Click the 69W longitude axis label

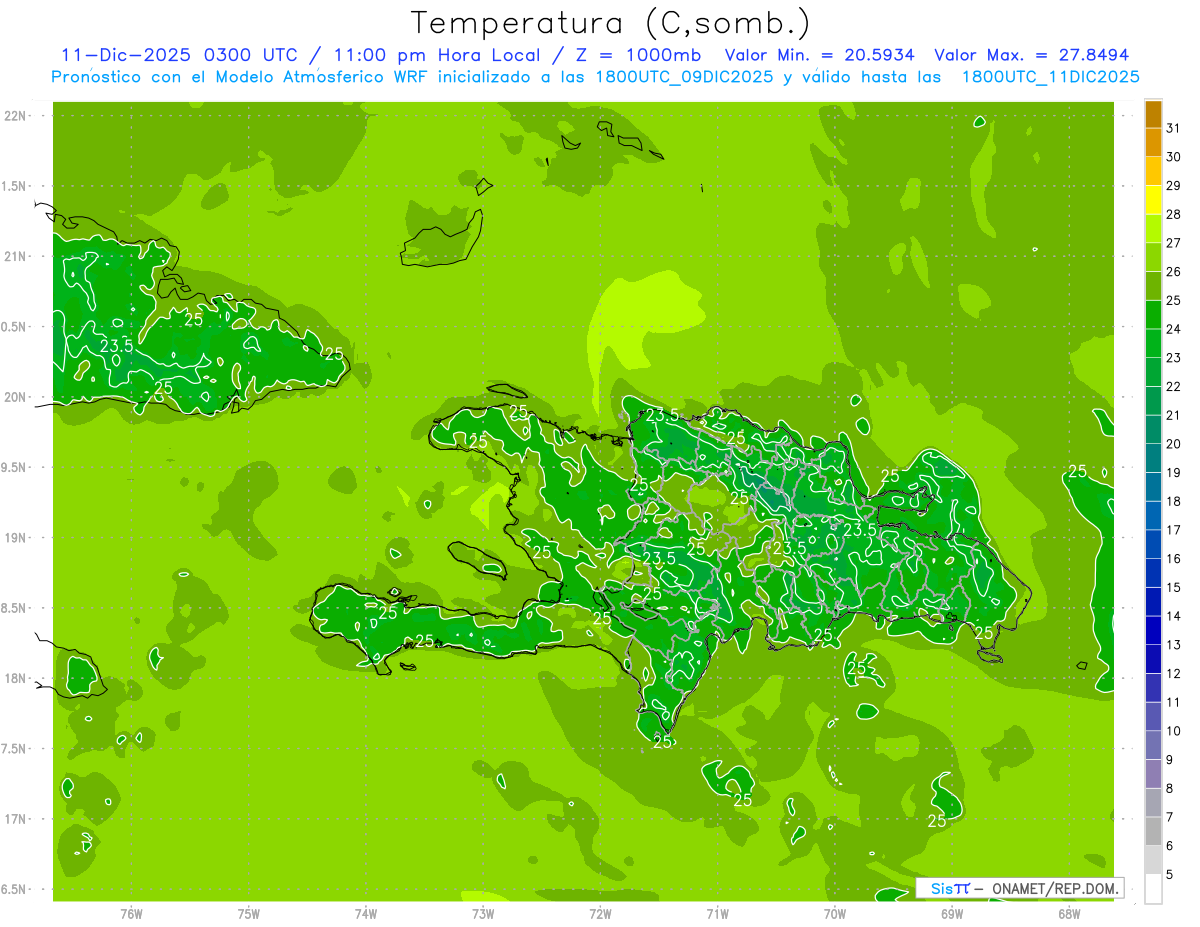pos(952,913)
